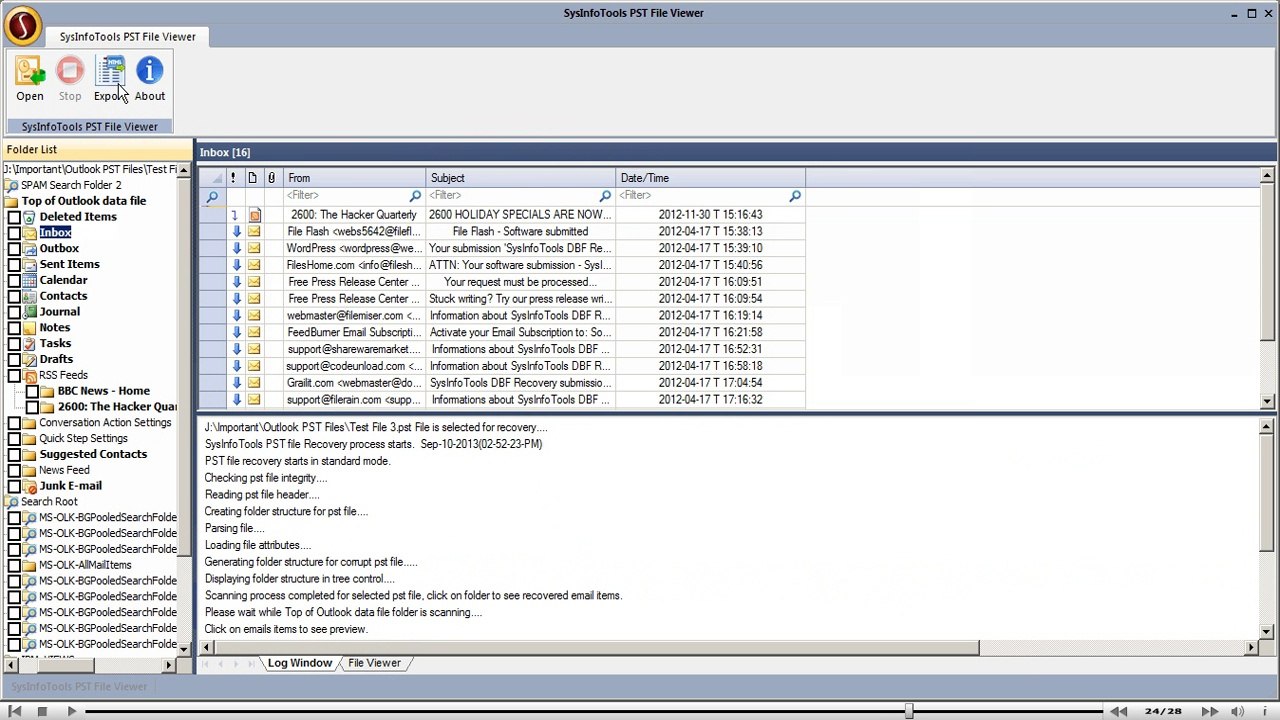
Task: Tick the Junk E-mail checkbox
Action: [x=14, y=486]
